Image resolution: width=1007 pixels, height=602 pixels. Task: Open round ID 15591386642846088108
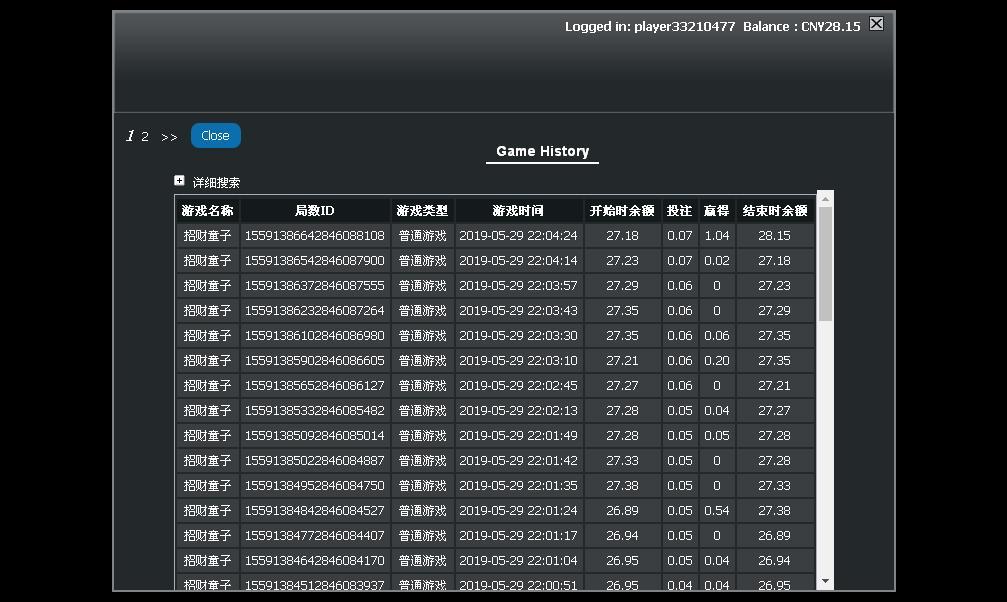click(x=315, y=236)
